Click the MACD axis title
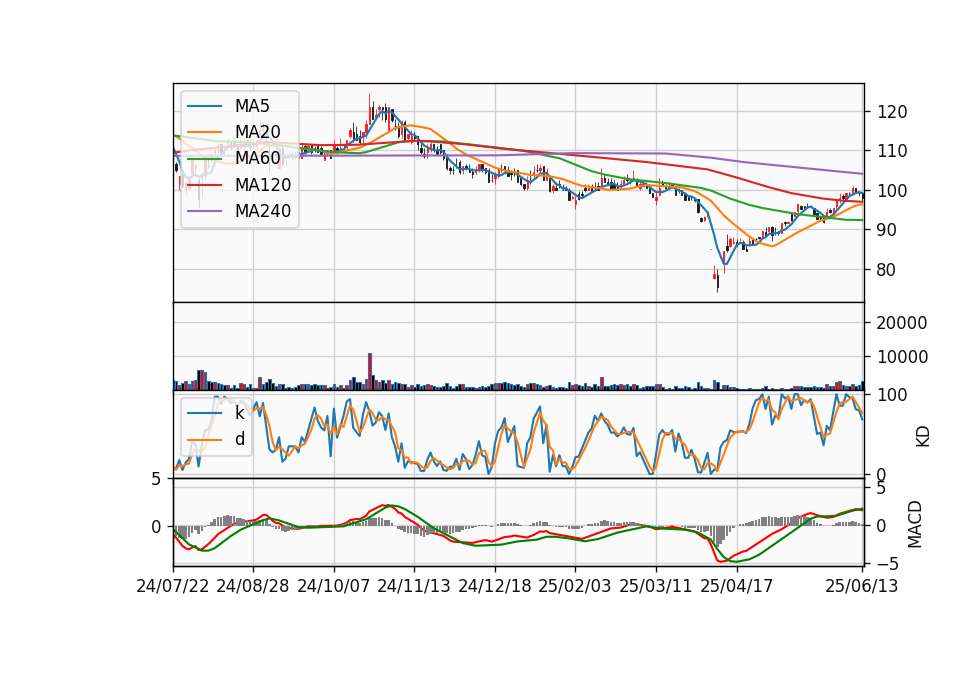Image resolution: width=960 pixels, height=690 pixels. point(915,524)
